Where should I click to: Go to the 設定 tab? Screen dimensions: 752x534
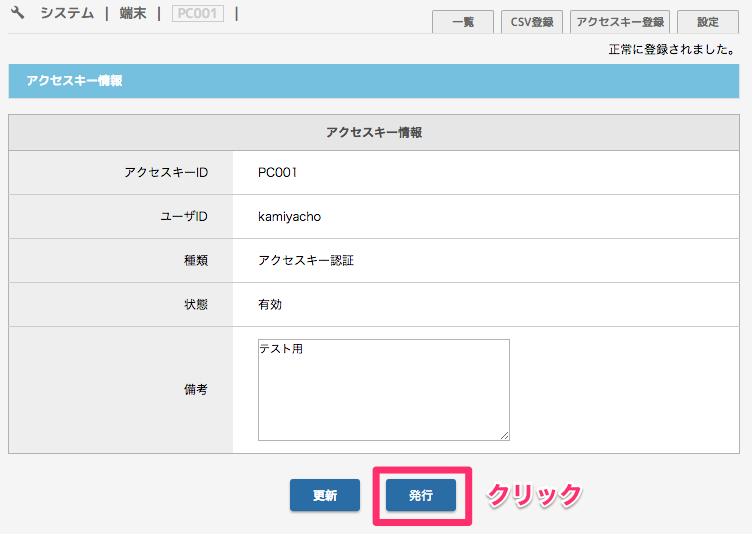(x=708, y=22)
